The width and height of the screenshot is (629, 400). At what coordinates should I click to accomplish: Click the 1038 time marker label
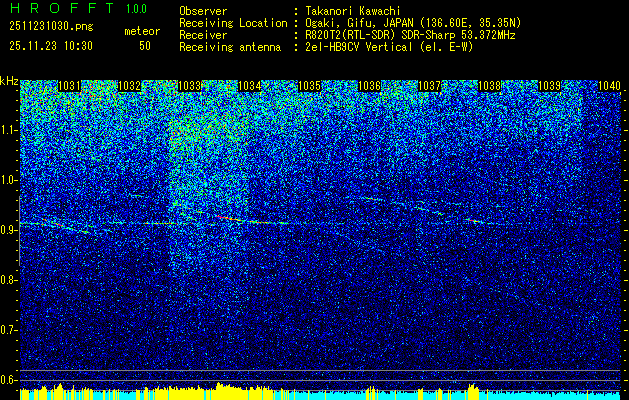coord(490,86)
